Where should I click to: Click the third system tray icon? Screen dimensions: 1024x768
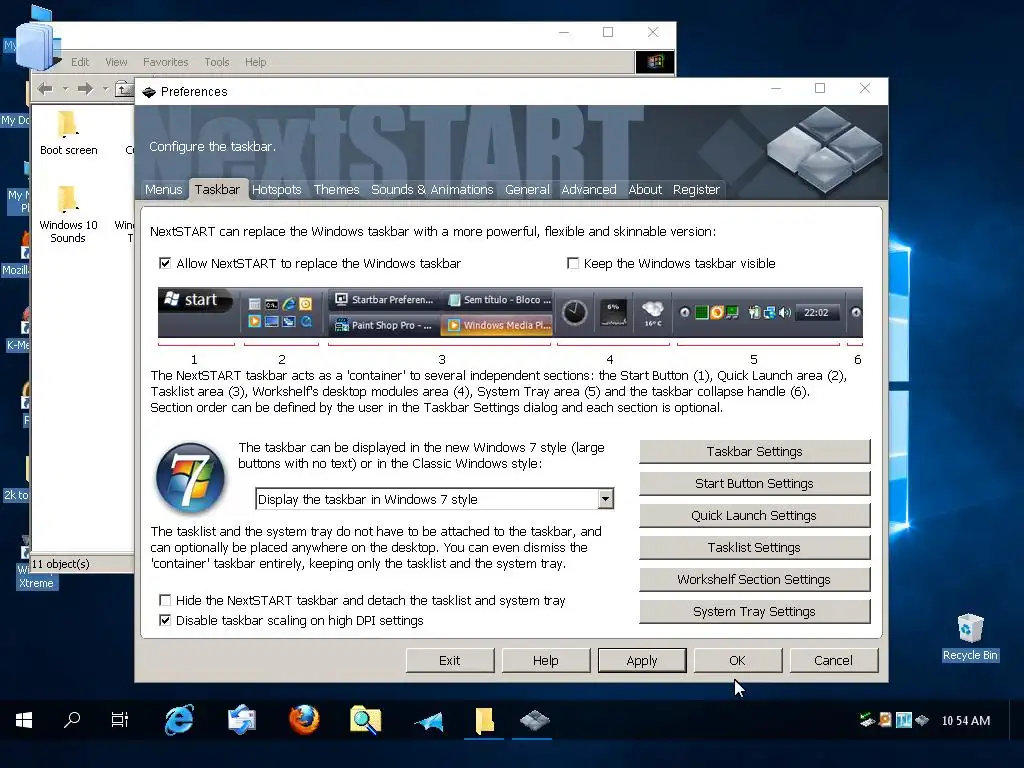pos(904,720)
